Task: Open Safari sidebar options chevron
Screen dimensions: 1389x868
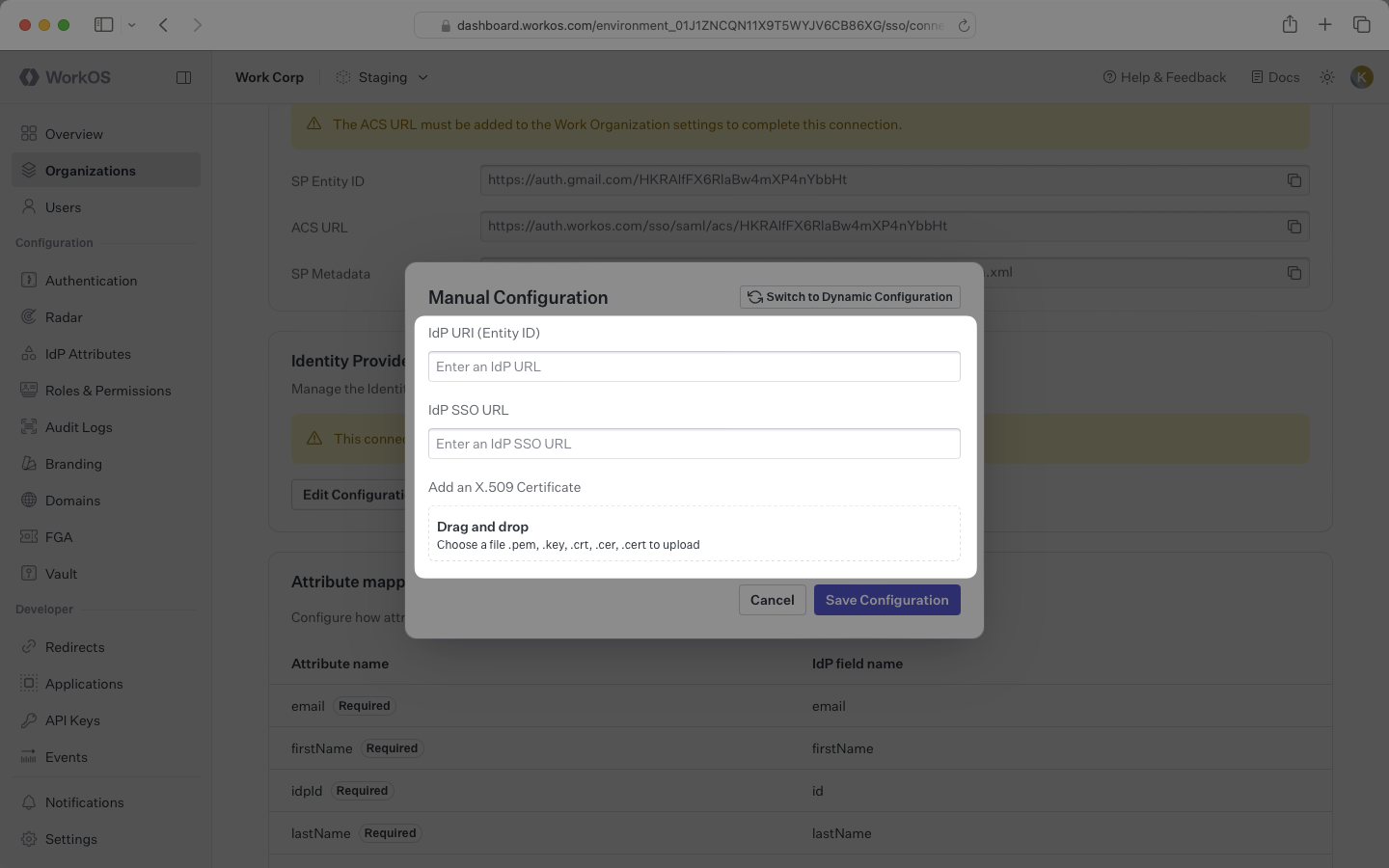Action: pyautogui.click(x=132, y=25)
